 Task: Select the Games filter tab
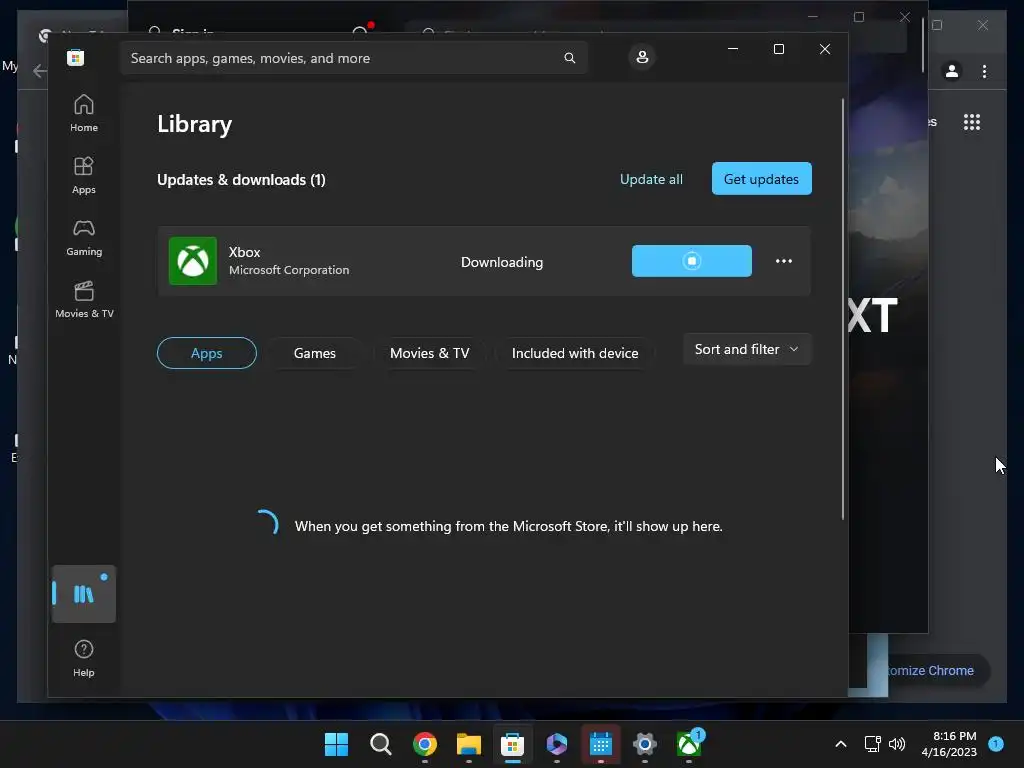tap(315, 353)
